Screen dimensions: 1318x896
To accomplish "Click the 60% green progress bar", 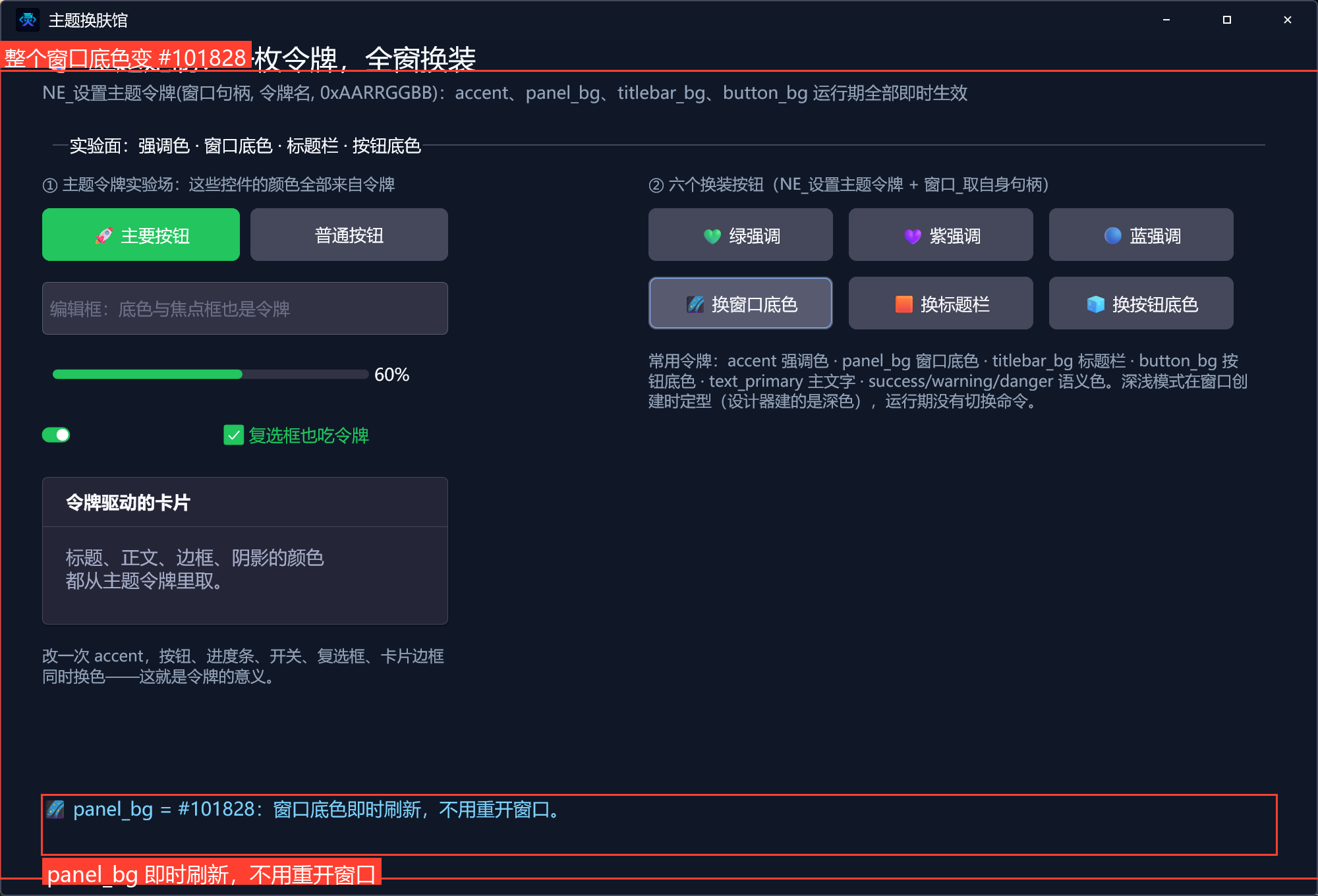I will point(211,374).
